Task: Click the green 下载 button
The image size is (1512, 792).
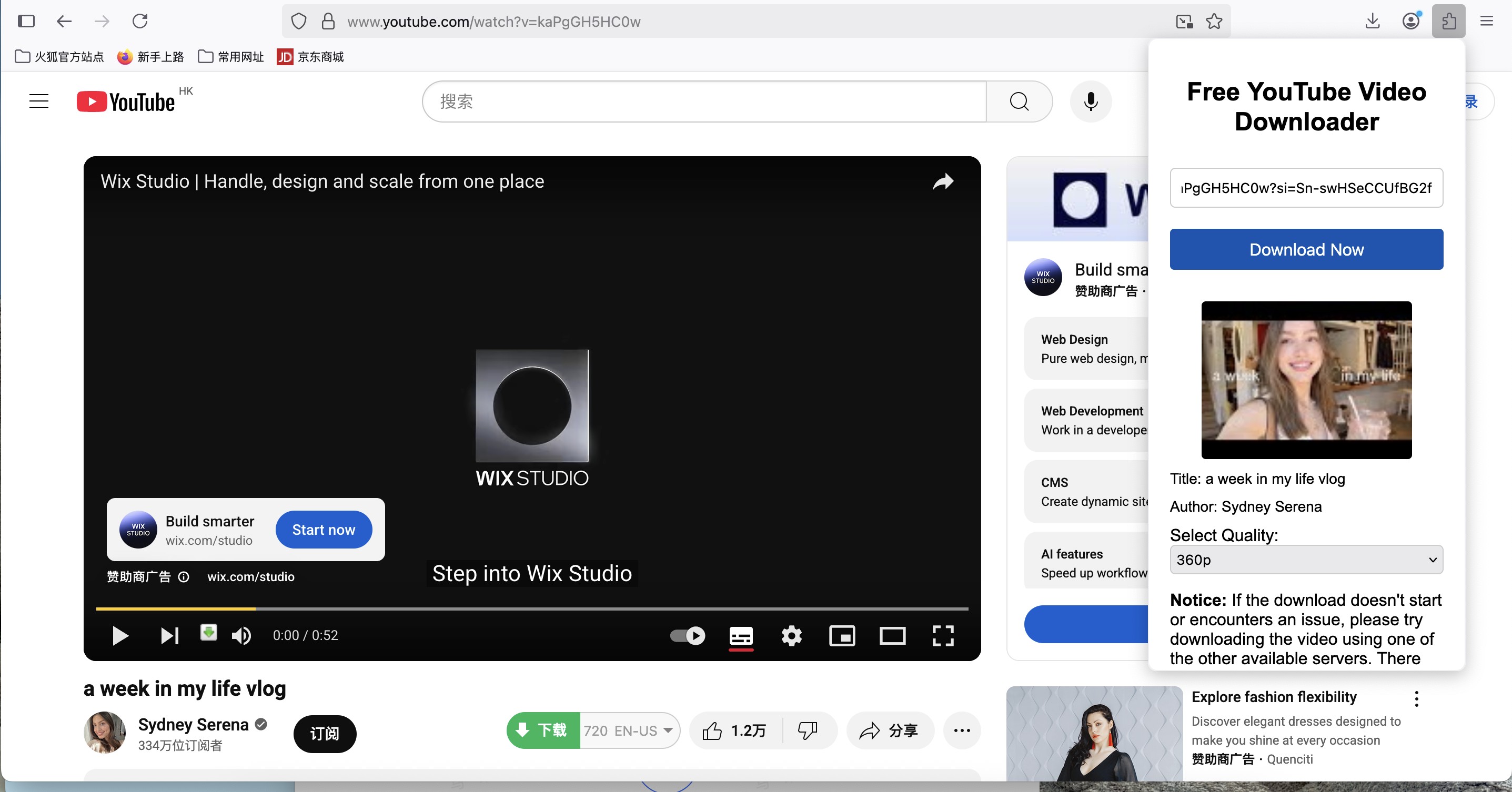Action: [543, 730]
